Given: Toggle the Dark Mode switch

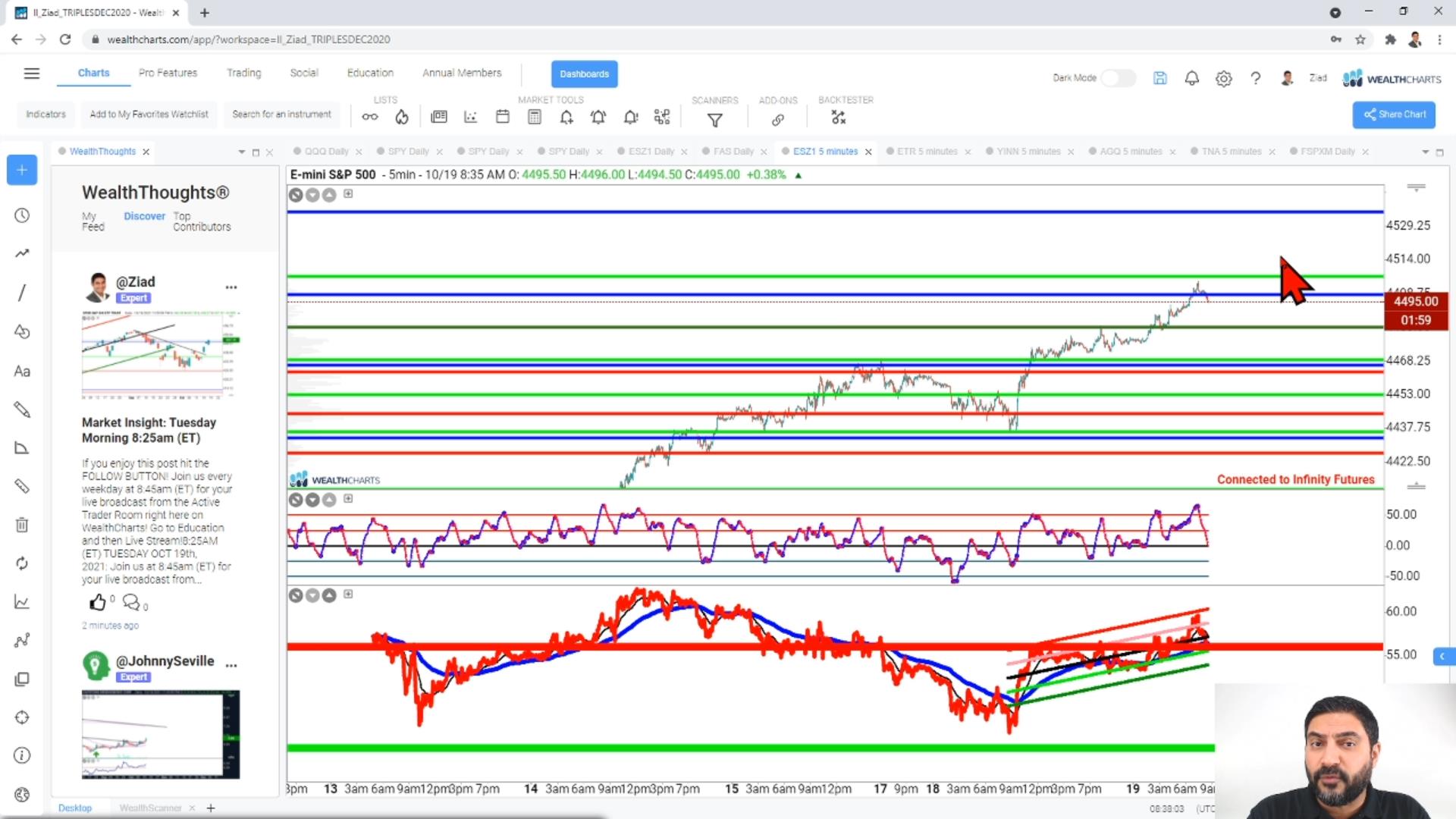Looking at the screenshot, I should click(x=1118, y=78).
